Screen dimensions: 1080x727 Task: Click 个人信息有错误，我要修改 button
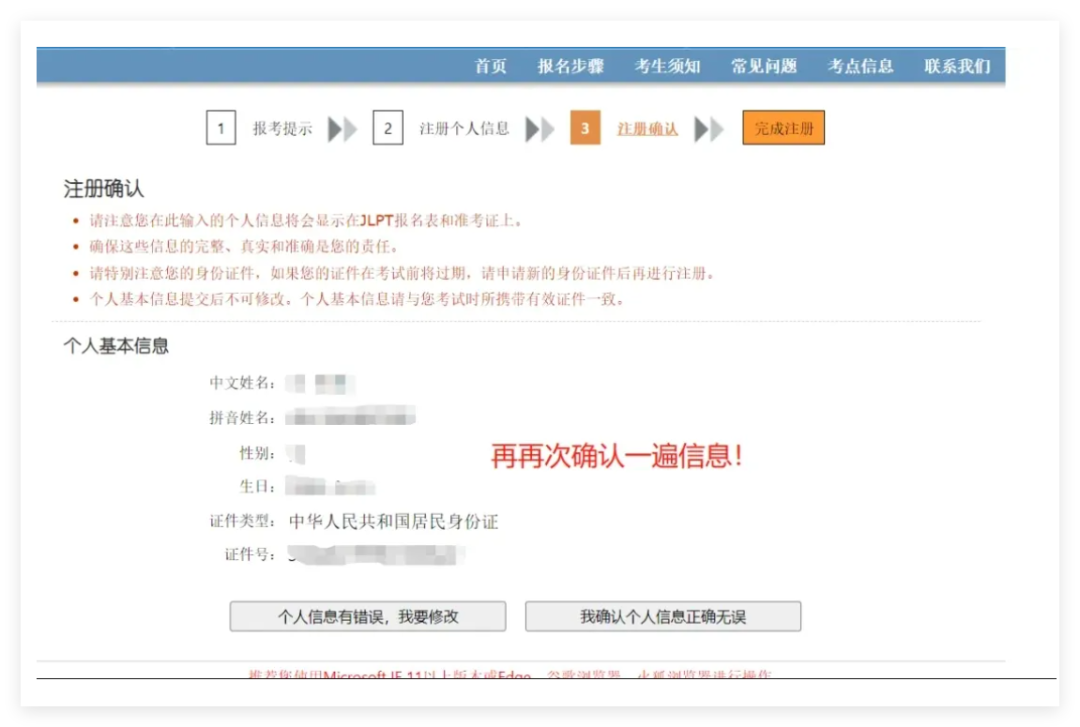point(368,617)
